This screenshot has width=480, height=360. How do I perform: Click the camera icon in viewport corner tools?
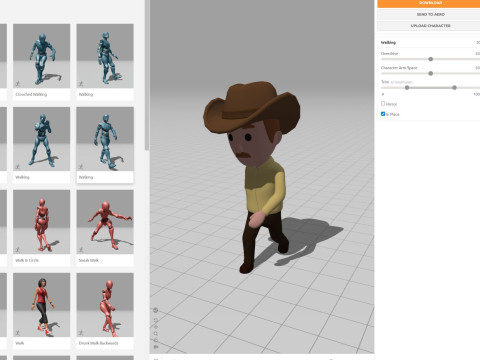tap(156, 347)
